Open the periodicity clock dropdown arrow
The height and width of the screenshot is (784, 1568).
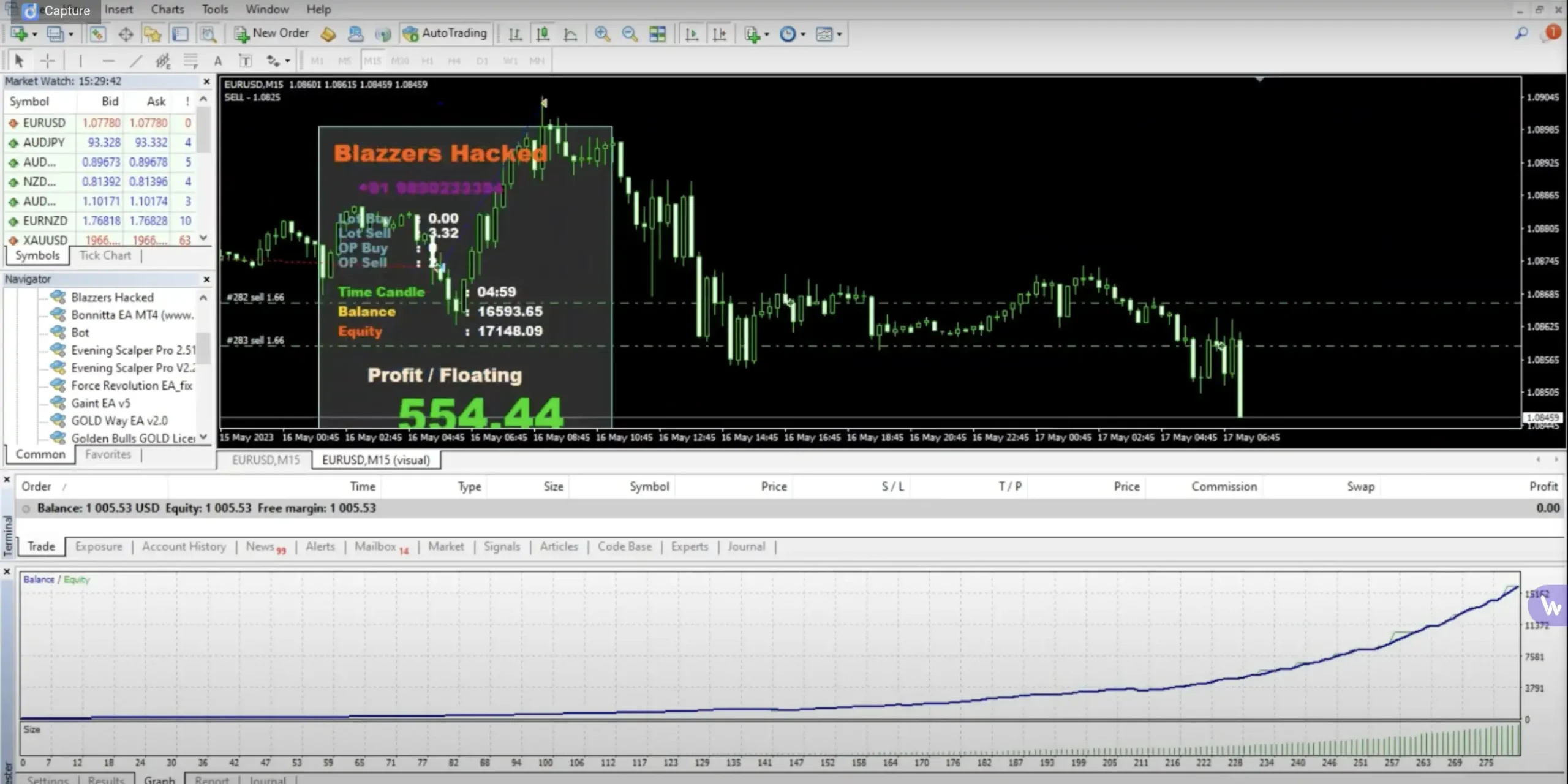click(803, 34)
